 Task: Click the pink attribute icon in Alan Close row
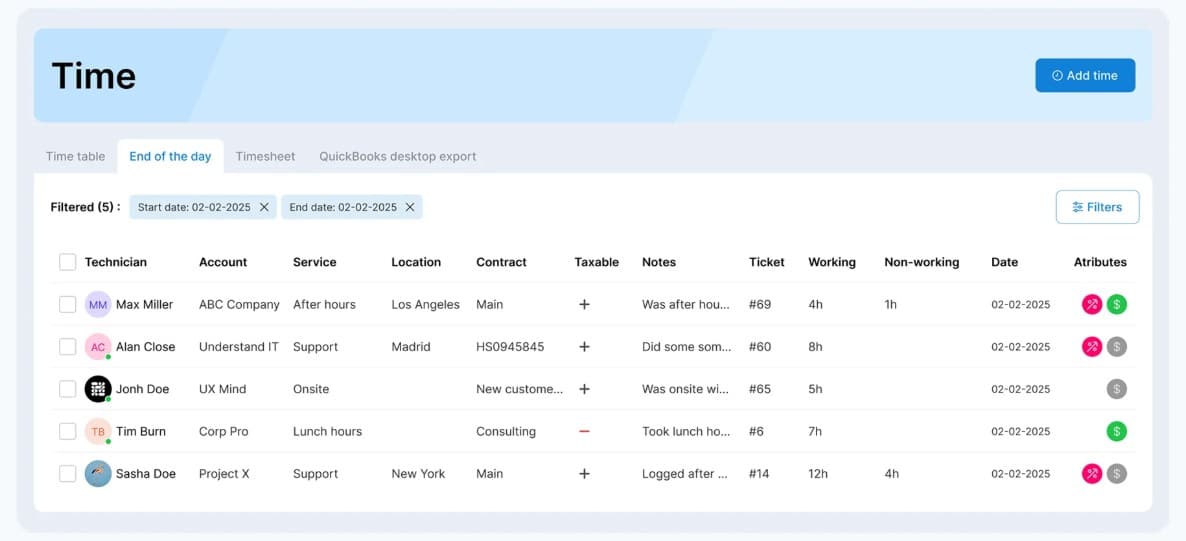point(1091,347)
